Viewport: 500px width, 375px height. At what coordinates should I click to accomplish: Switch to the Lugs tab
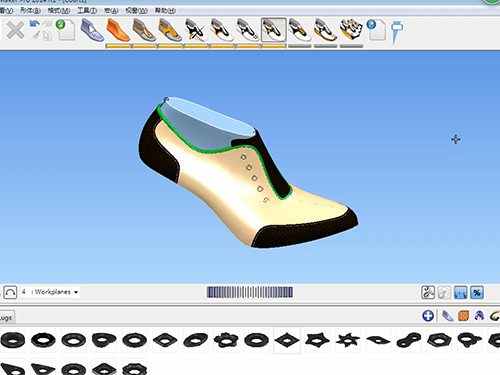pos(7,318)
